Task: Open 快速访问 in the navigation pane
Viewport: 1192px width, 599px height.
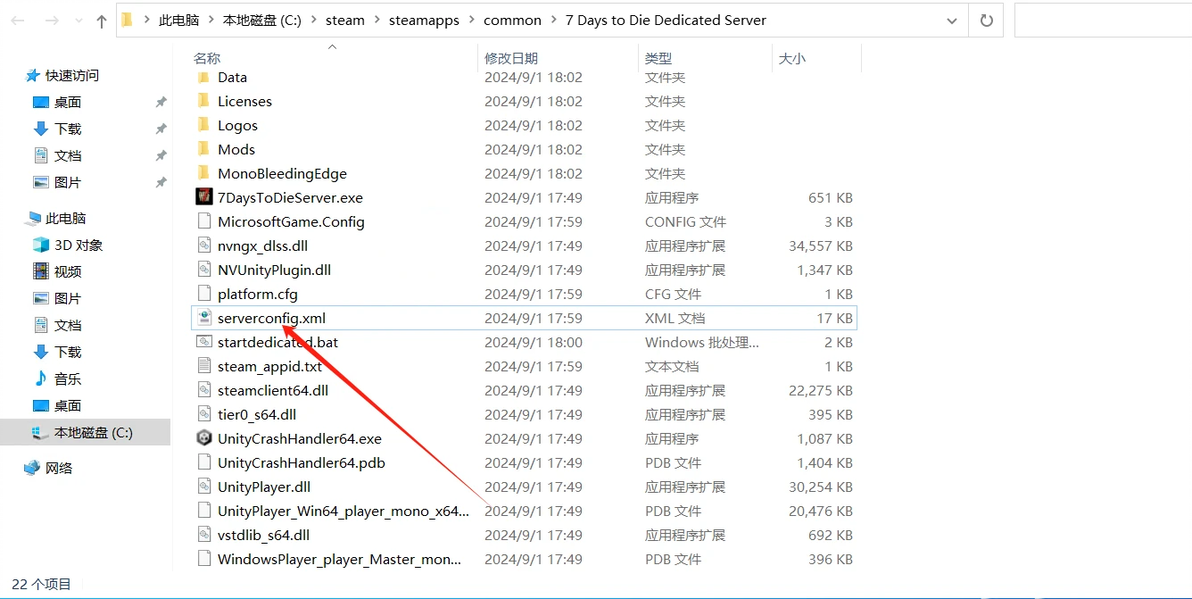Action: pos(72,75)
